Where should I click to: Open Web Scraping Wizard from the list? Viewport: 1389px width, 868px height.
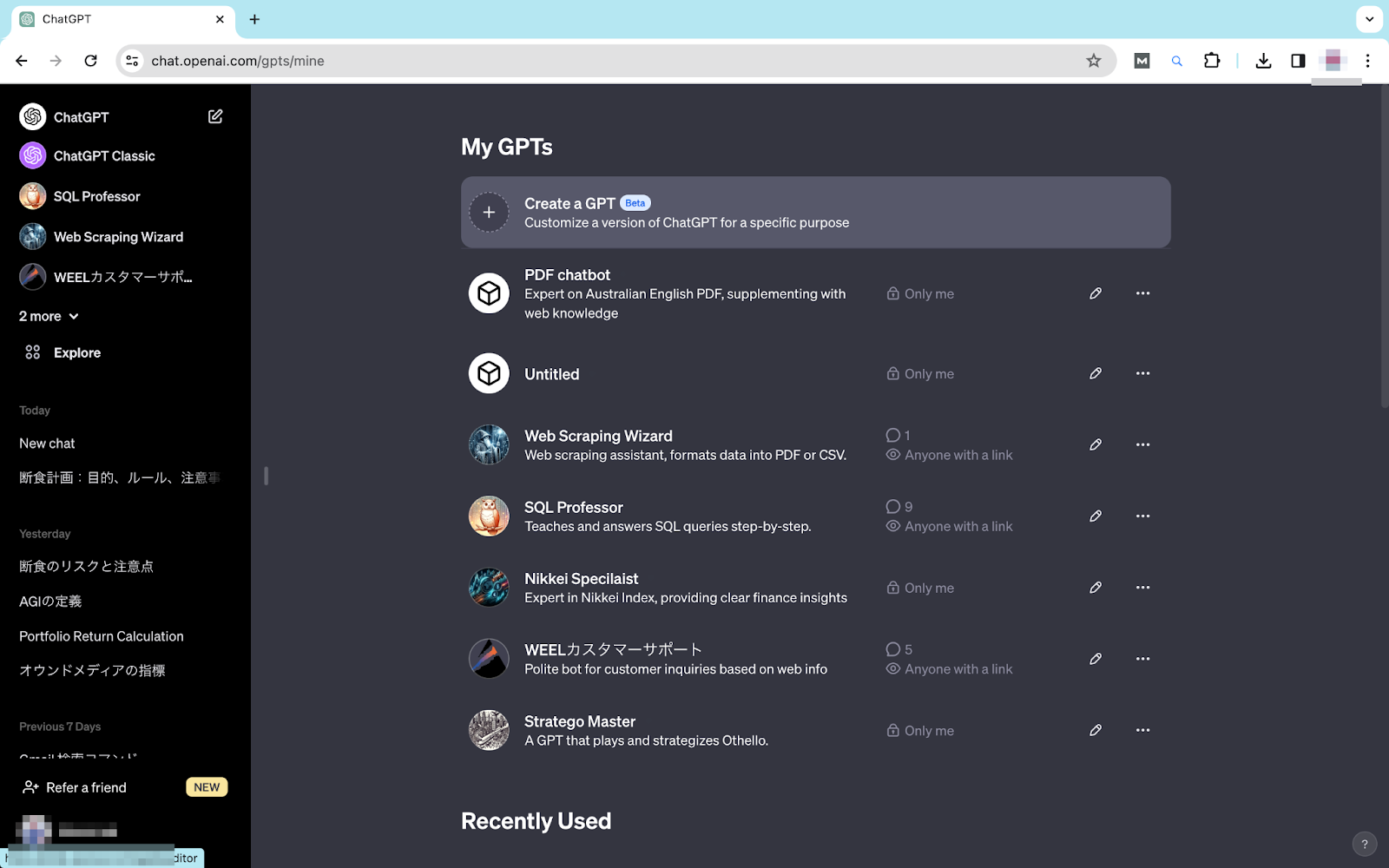(x=816, y=444)
